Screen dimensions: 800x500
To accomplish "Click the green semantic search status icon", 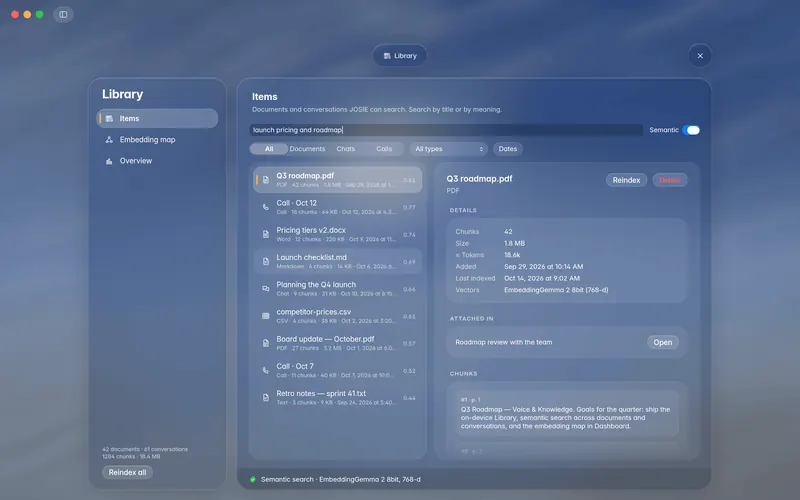I will point(253,479).
